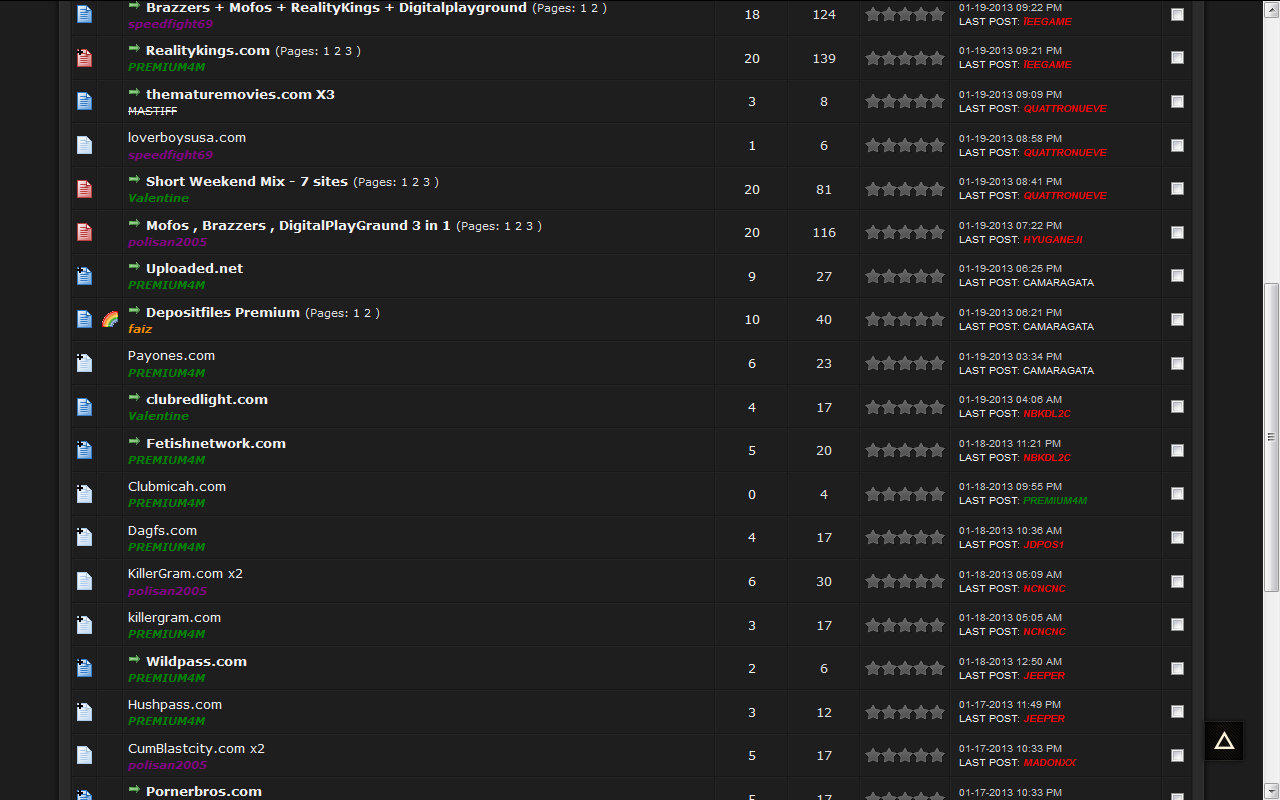Click green unread arrow beside Wildpass.com
1280x800 pixels.
pyautogui.click(x=134, y=660)
